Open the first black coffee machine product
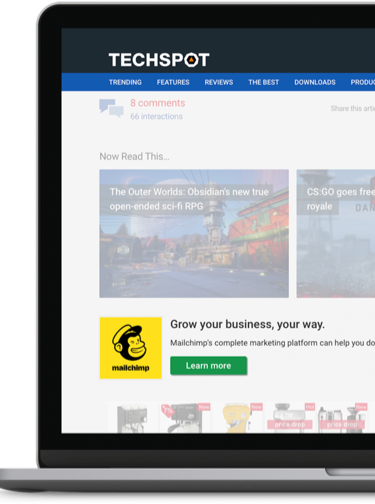Image resolution: width=375 pixels, height=504 pixels. point(133,418)
